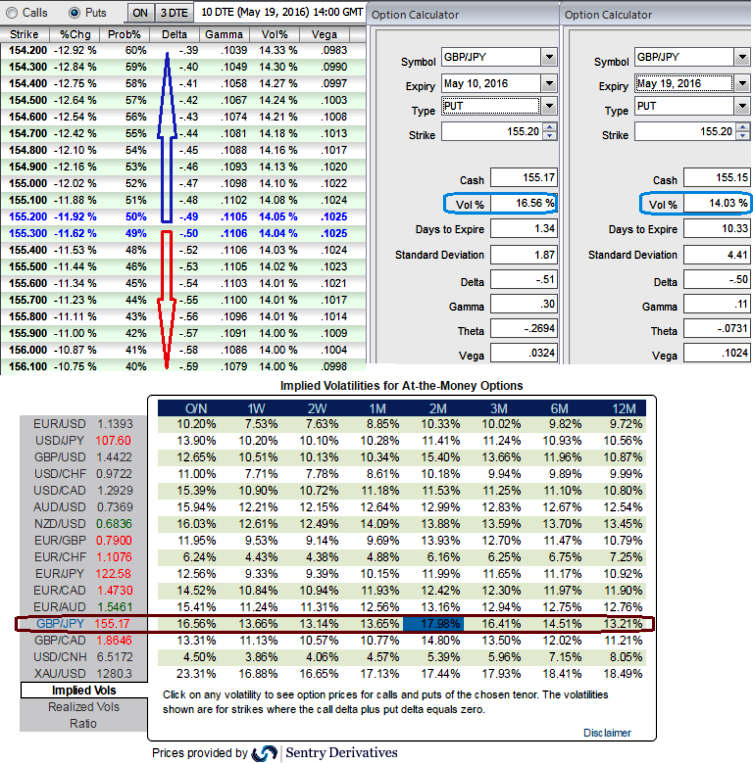Viewport: 753px width, 764px height.
Task: Click the Prob% column header
Action: tap(124, 35)
